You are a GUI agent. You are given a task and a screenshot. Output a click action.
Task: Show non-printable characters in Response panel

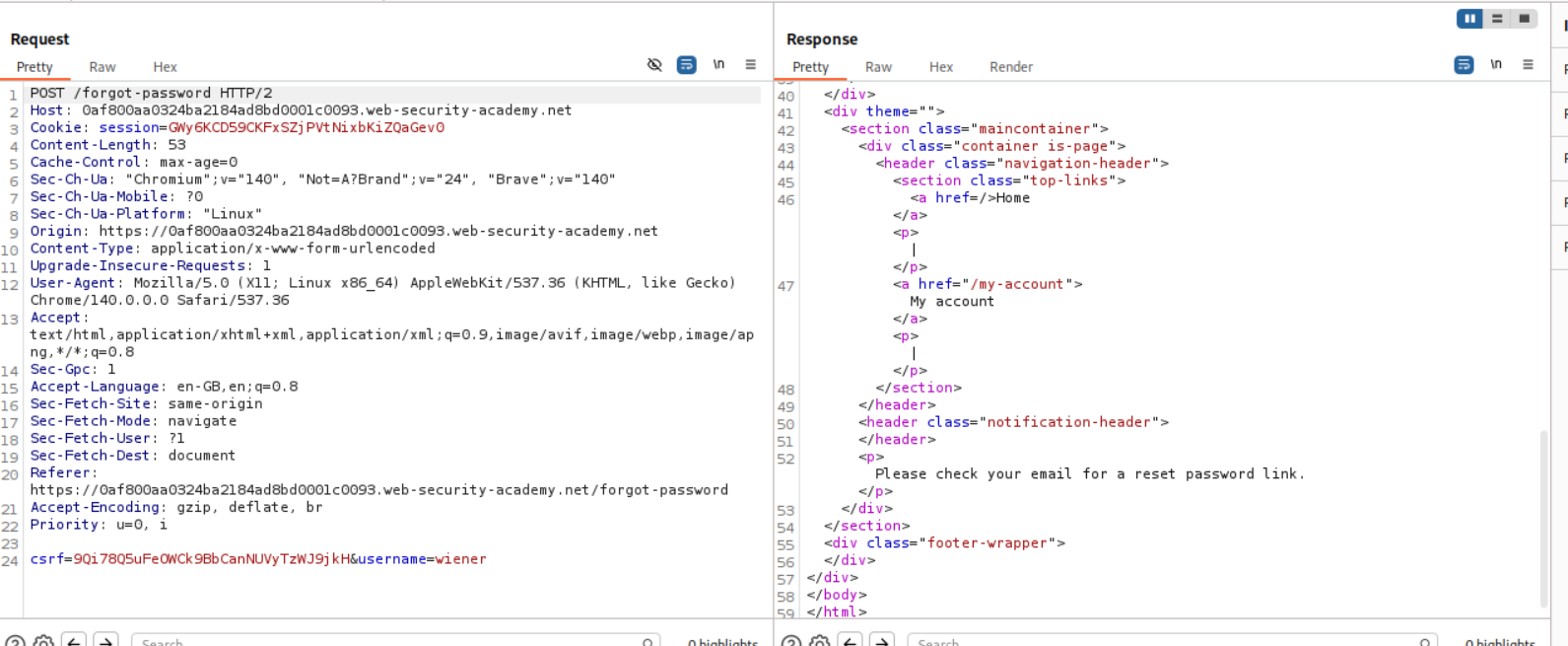click(x=1496, y=65)
